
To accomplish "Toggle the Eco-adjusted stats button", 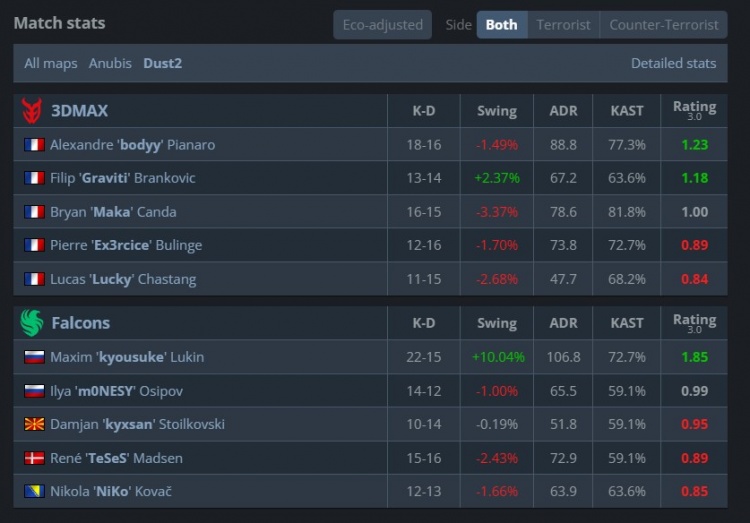I will tap(382, 25).
